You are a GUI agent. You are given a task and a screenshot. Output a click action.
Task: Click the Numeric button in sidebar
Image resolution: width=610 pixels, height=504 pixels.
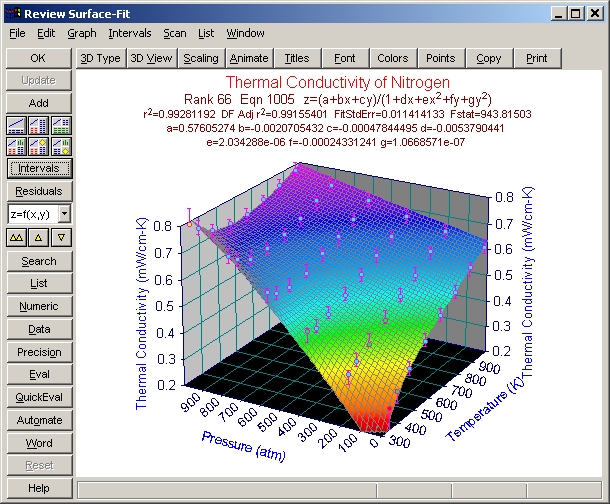[x=38, y=307]
